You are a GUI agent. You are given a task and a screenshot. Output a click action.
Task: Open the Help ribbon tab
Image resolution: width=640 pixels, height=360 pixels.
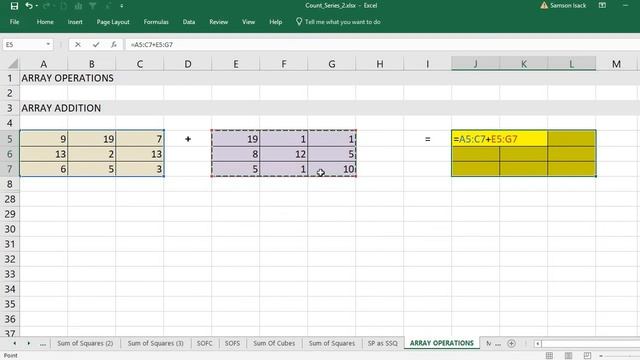tap(276, 22)
